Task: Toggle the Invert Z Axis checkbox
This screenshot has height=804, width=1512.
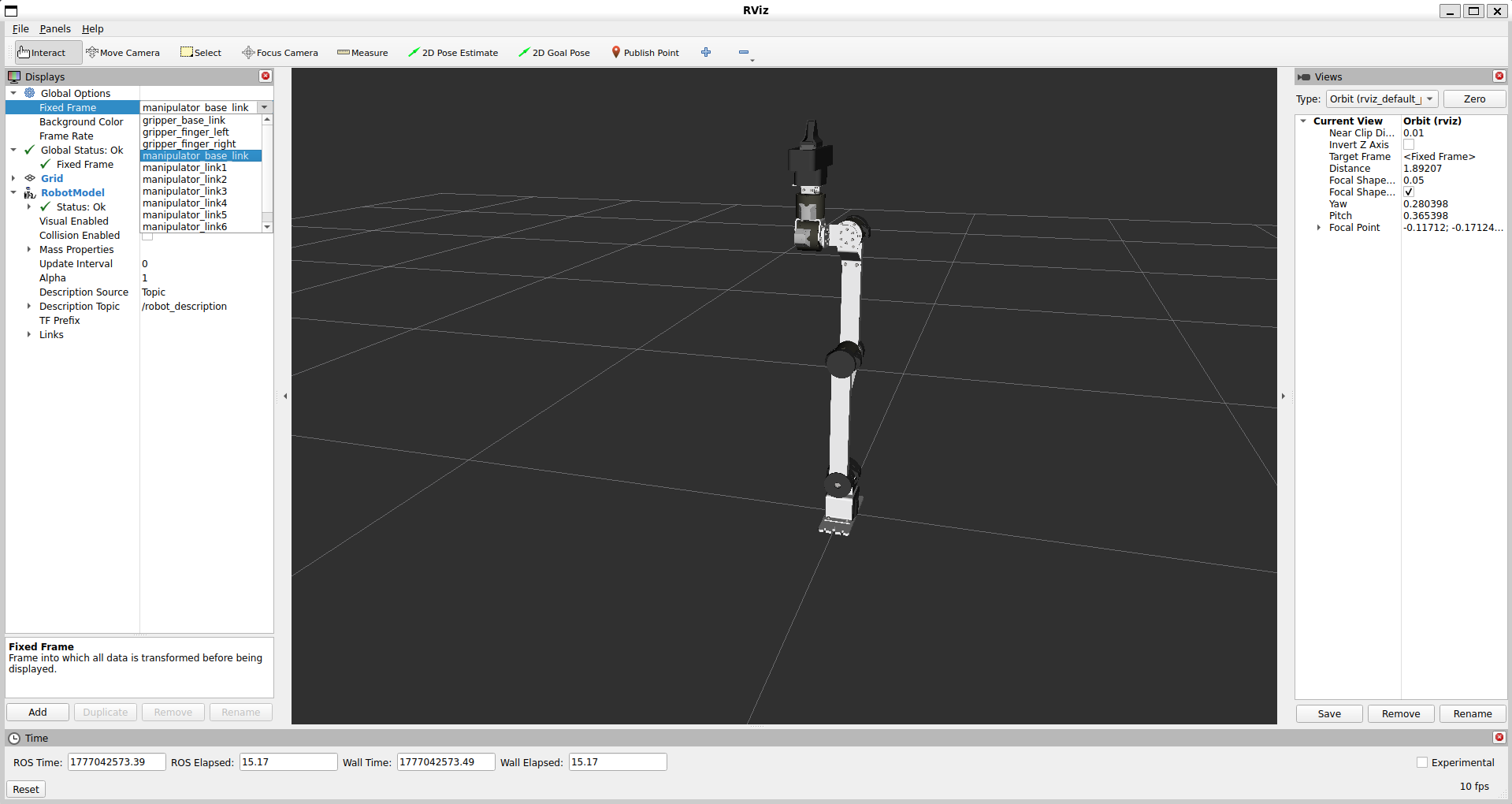Action: (x=1409, y=145)
